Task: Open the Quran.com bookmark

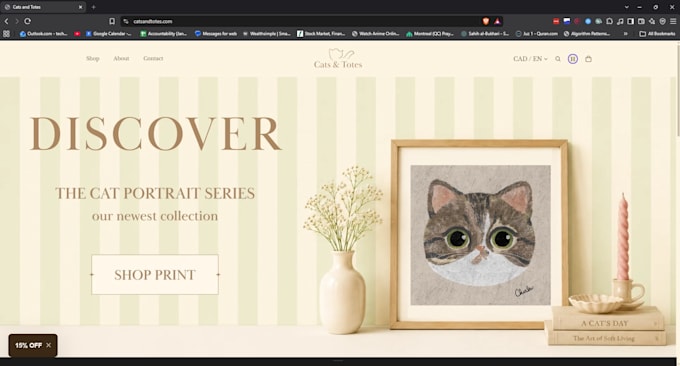Action: [537, 33]
